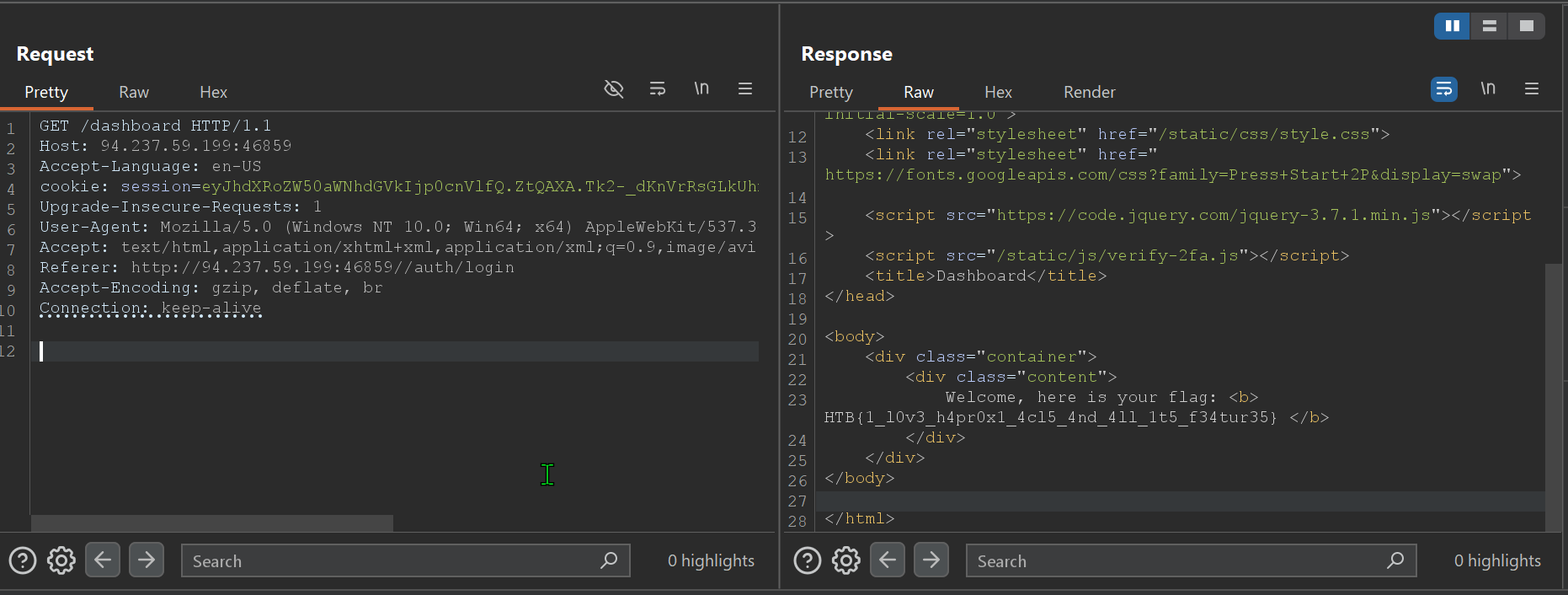The image size is (1568, 595).
Task: Select top-bottom split layout icon
Action: 1490,26
